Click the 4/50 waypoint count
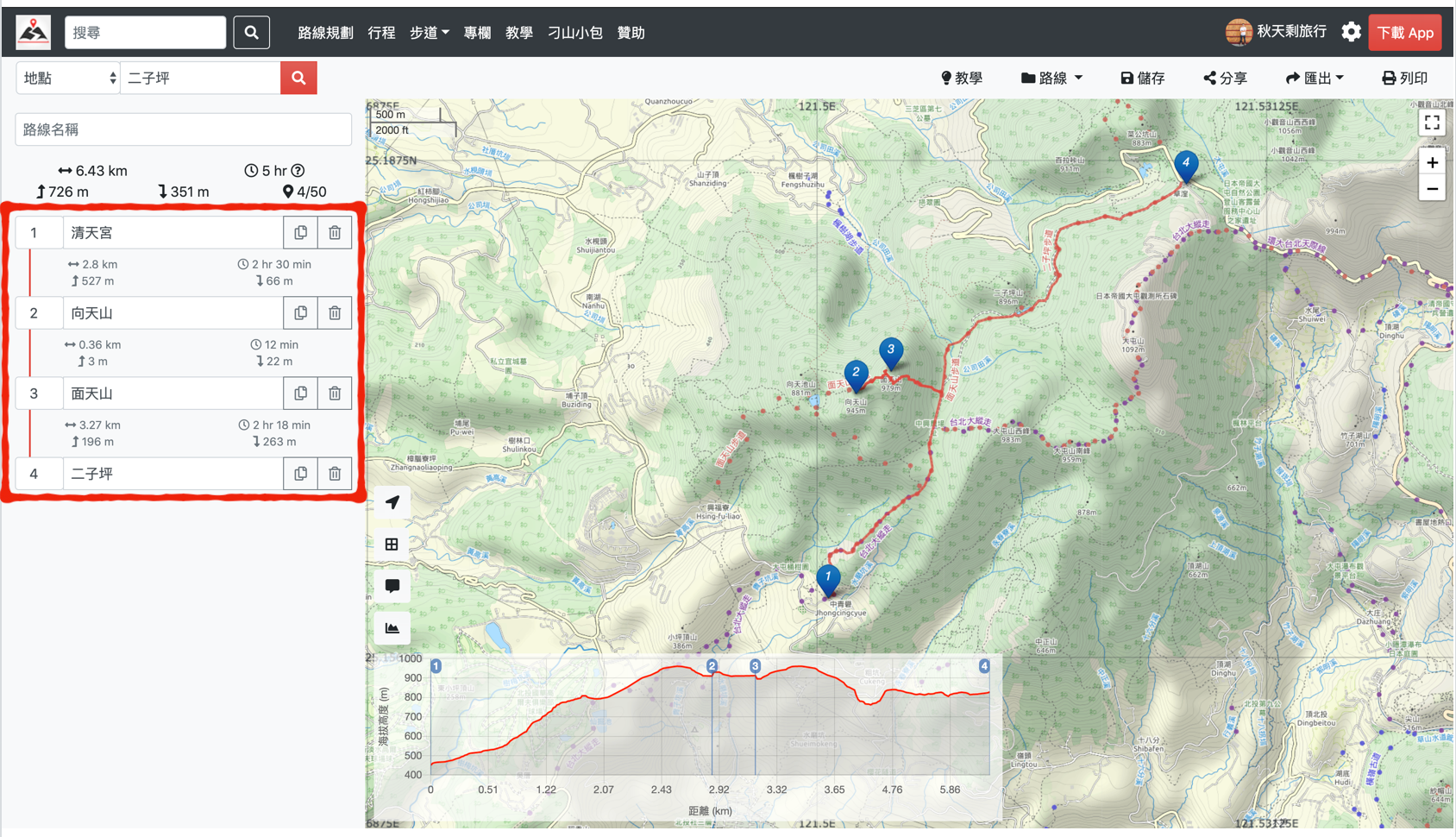 click(x=304, y=192)
